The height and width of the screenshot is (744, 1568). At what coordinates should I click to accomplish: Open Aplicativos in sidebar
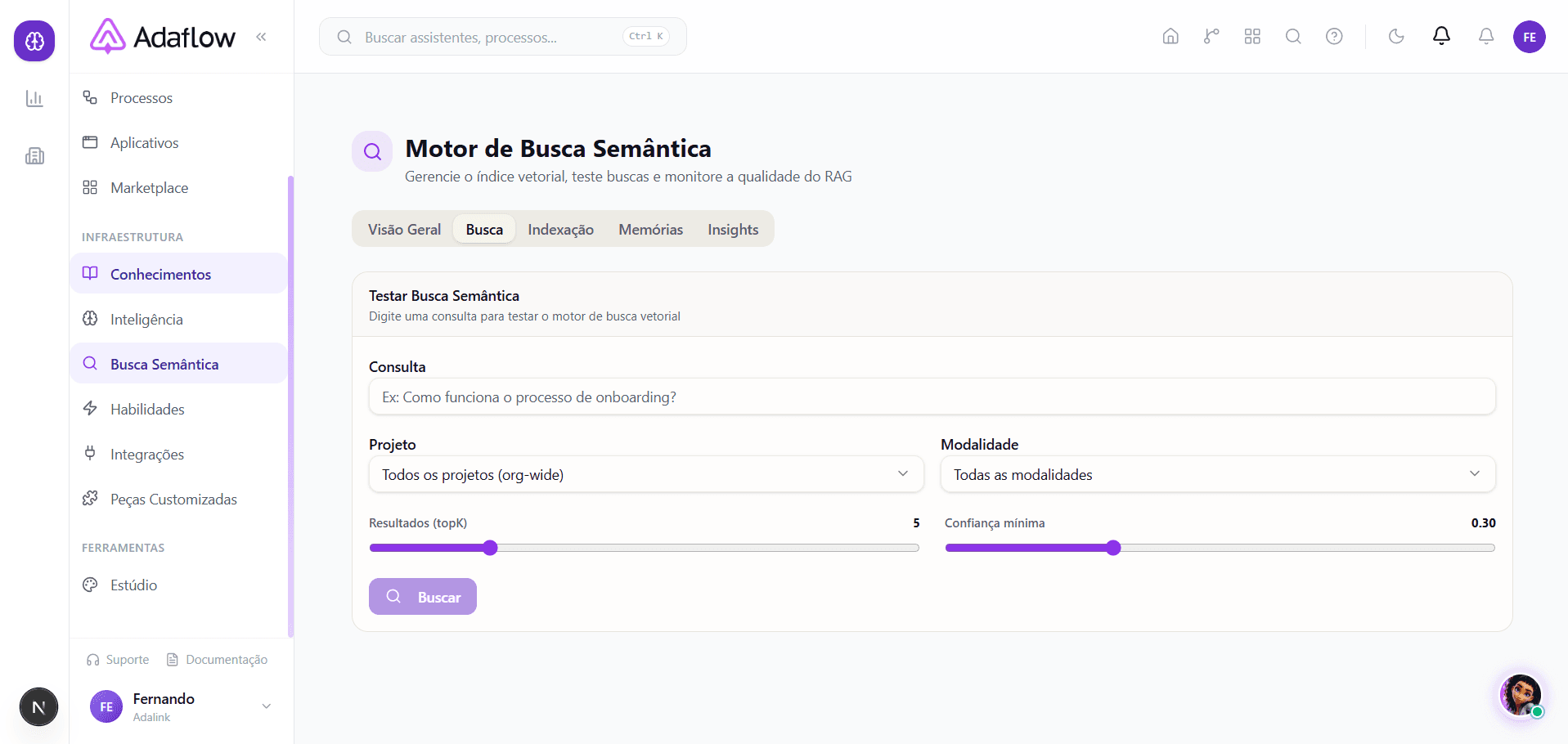pos(178,143)
